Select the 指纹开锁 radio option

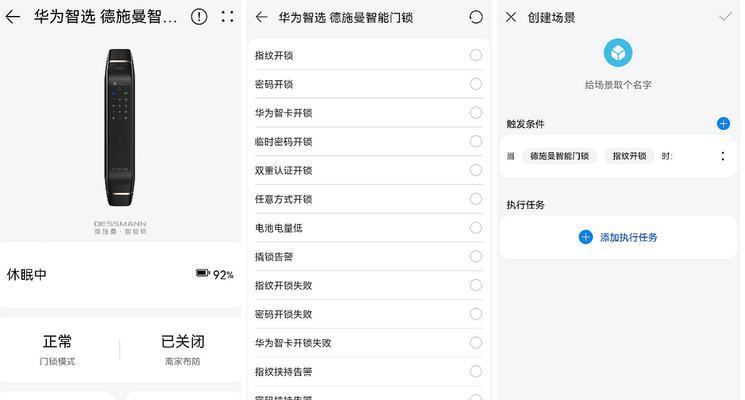pyautogui.click(x=476, y=55)
